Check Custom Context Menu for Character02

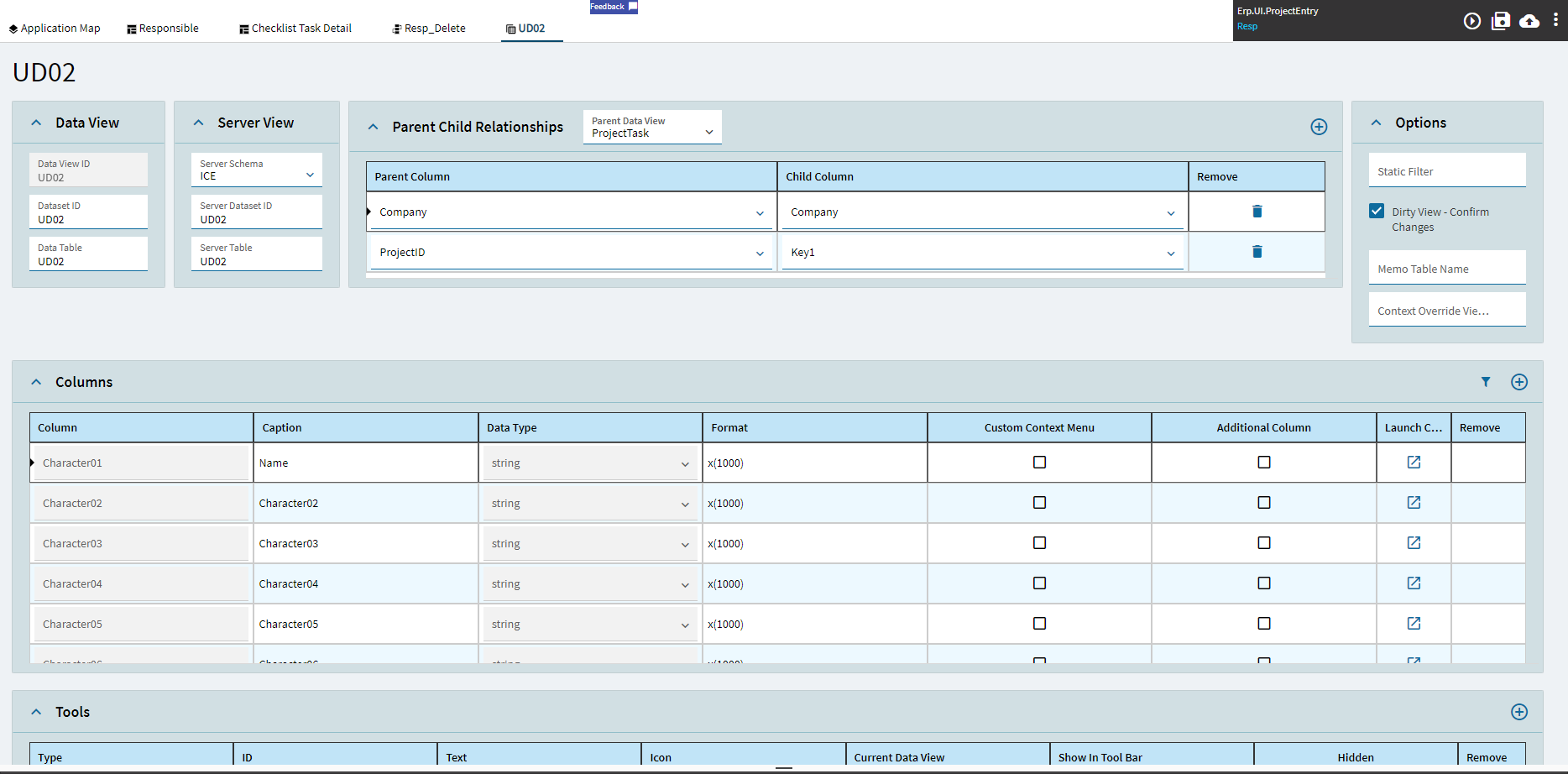click(x=1039, y=503)
